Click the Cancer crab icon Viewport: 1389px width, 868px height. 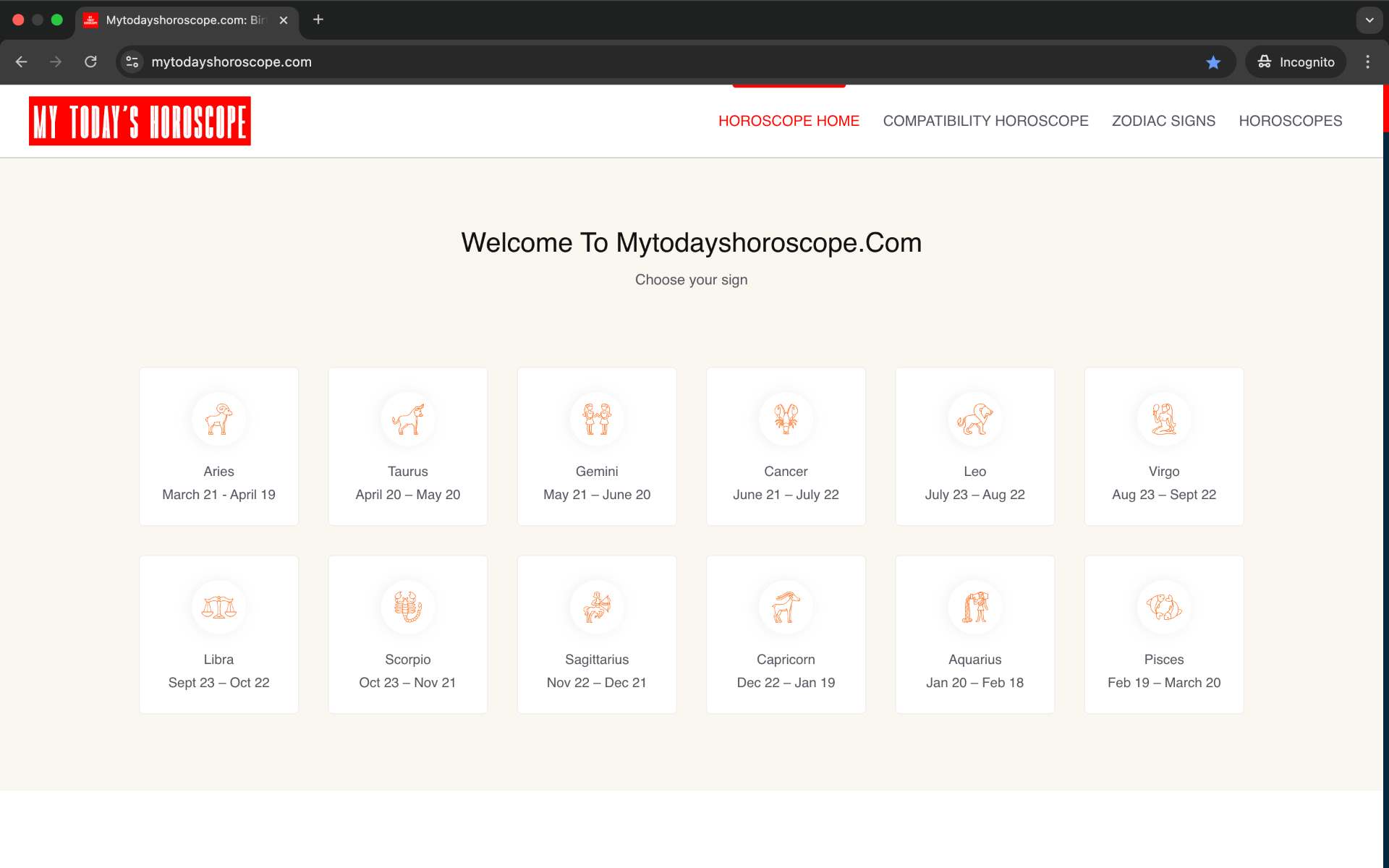(x=786, y=419)
